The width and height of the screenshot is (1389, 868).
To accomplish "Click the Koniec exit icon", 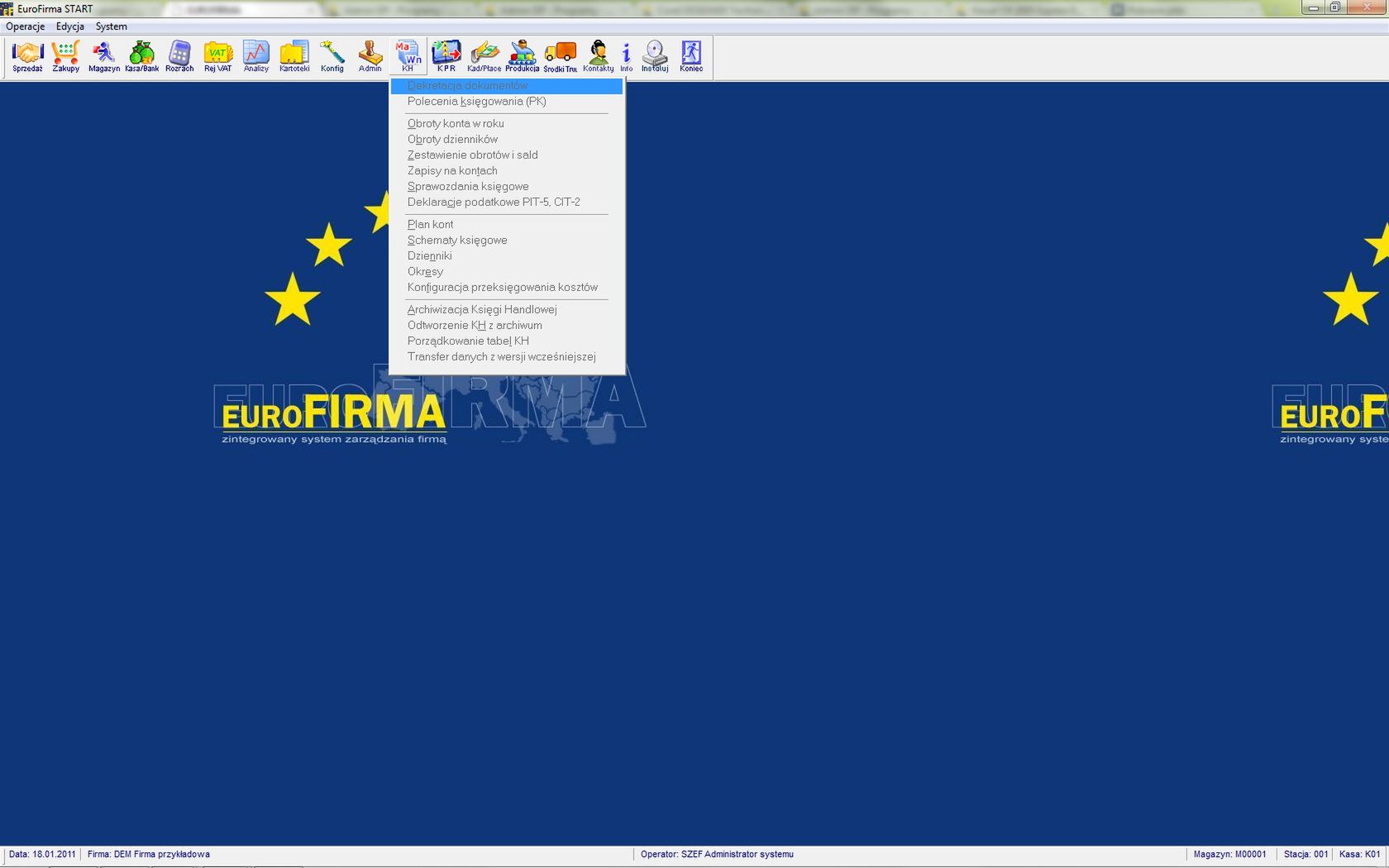I will coord(691,57).
